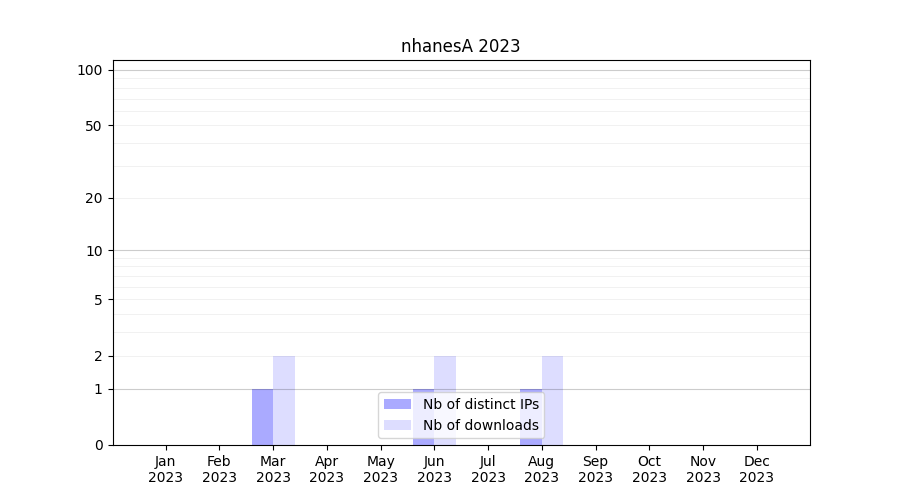900x500 pixels.
Task: Select the 50 tick on the y-axis
Action: pos(94,126)
